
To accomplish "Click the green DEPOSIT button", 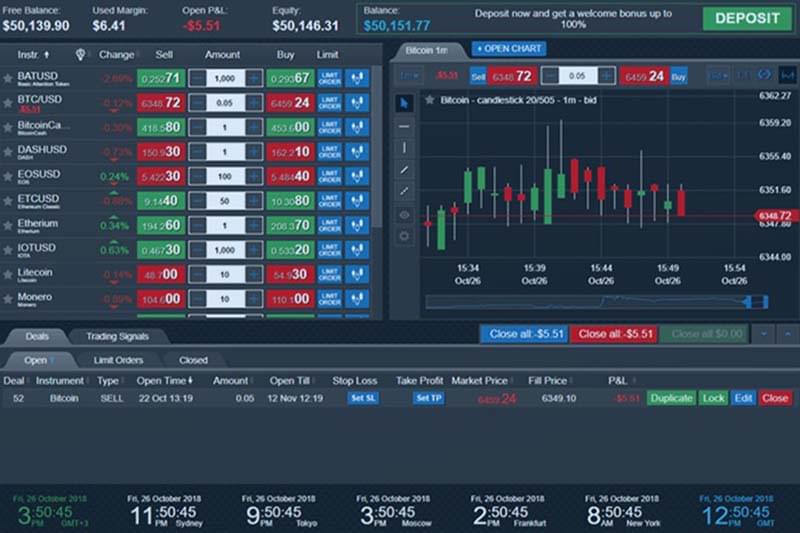I will [744, 19].
